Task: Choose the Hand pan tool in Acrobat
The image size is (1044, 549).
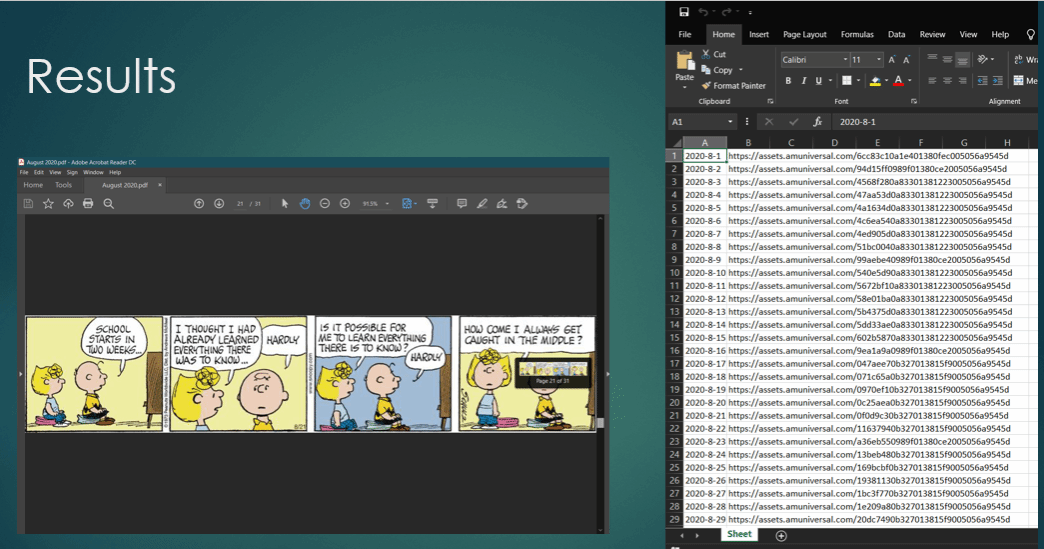Action: click(x=305, y=204)
